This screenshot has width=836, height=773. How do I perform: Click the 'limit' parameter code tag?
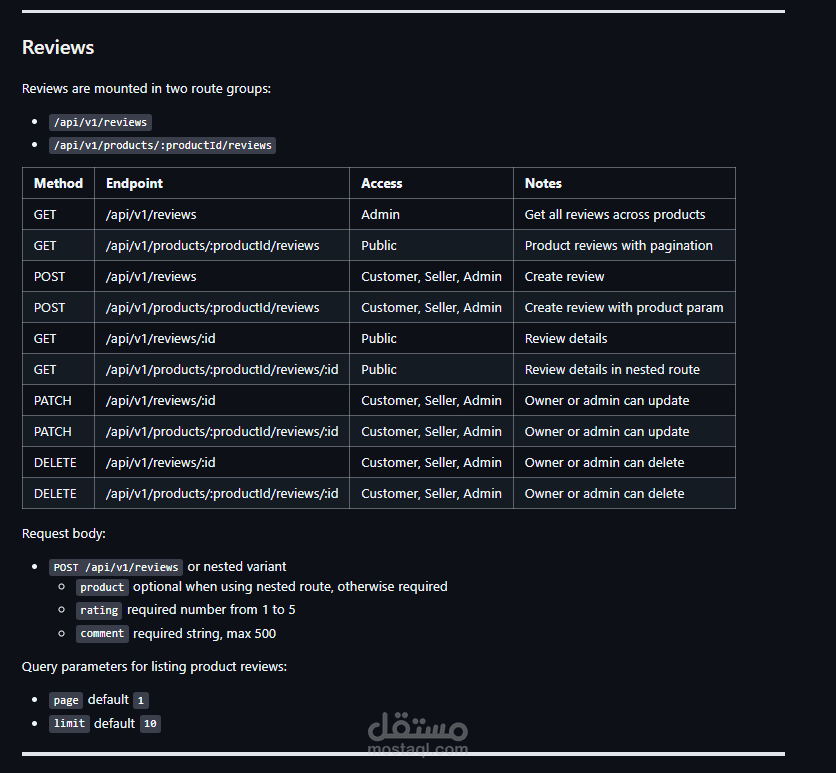coord(69,723)
